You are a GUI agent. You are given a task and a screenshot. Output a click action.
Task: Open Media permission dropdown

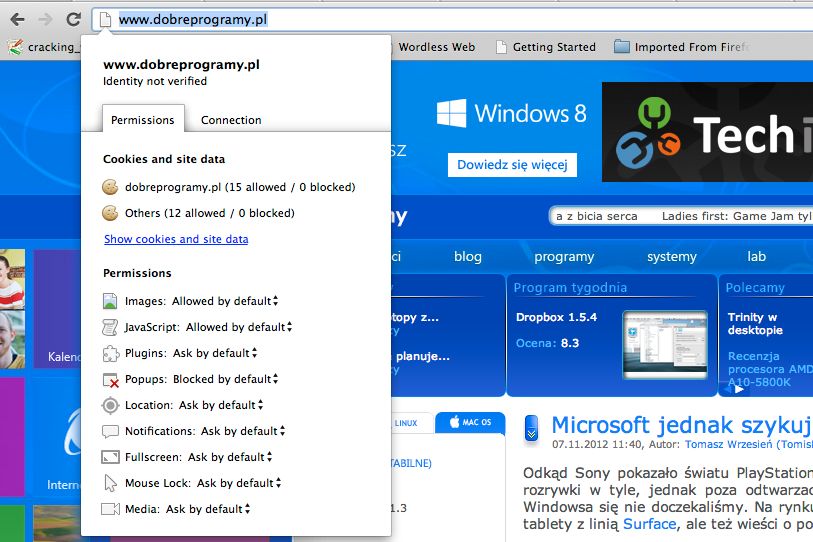pos(208,509)
